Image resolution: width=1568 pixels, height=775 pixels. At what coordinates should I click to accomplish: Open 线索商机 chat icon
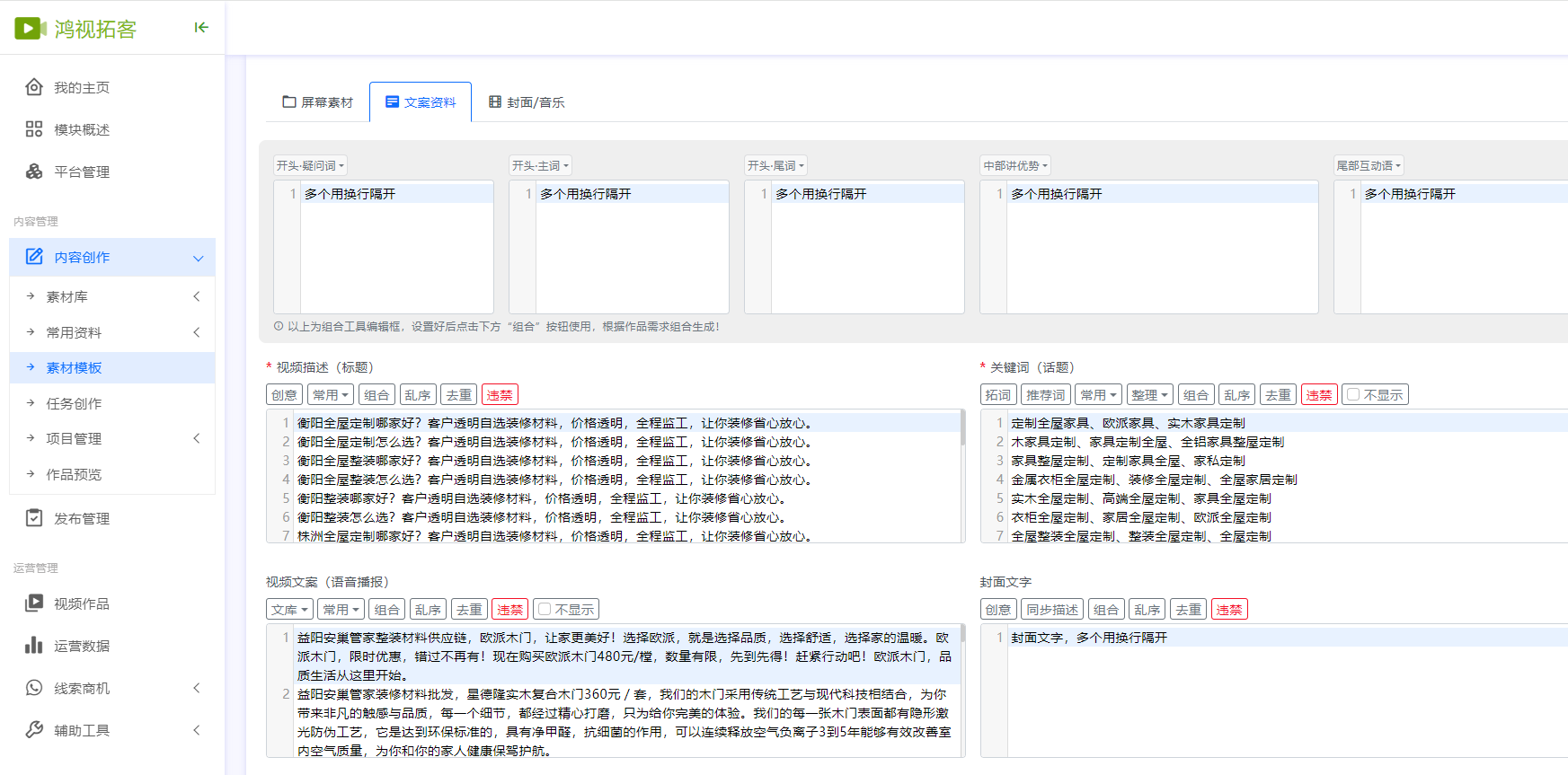coord(34,688)
